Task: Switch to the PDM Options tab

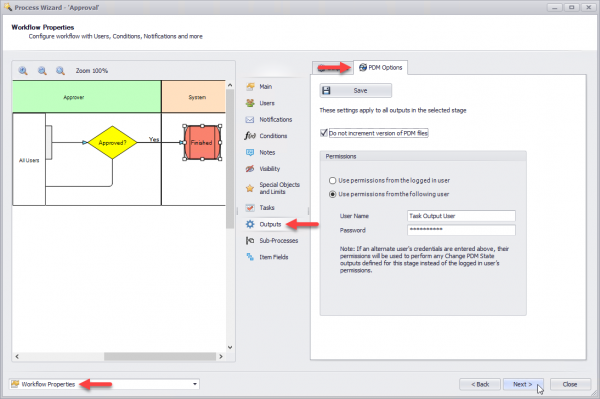Action: (x=380, y=68)
